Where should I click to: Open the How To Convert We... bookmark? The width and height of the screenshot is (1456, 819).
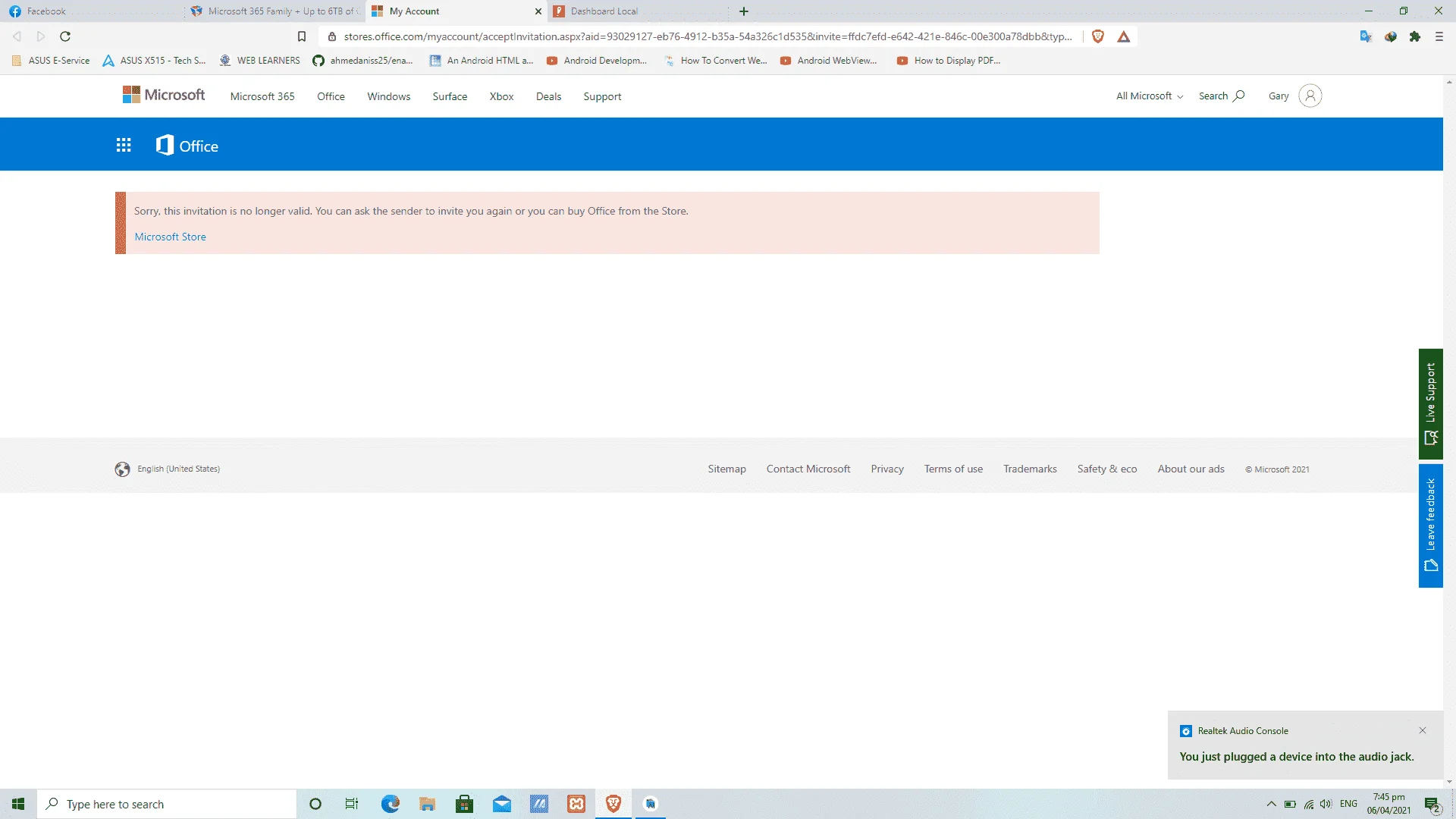tap(715, 61)
